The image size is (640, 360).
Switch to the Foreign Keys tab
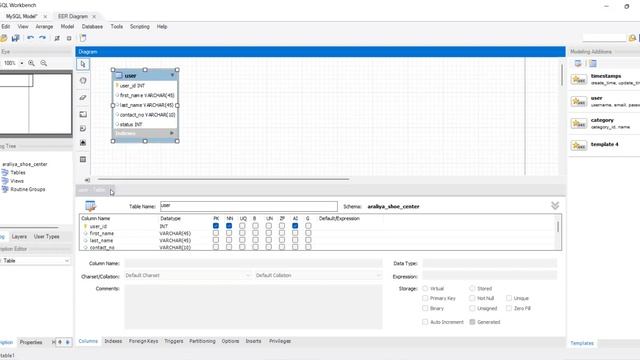[x=143, y=341]
